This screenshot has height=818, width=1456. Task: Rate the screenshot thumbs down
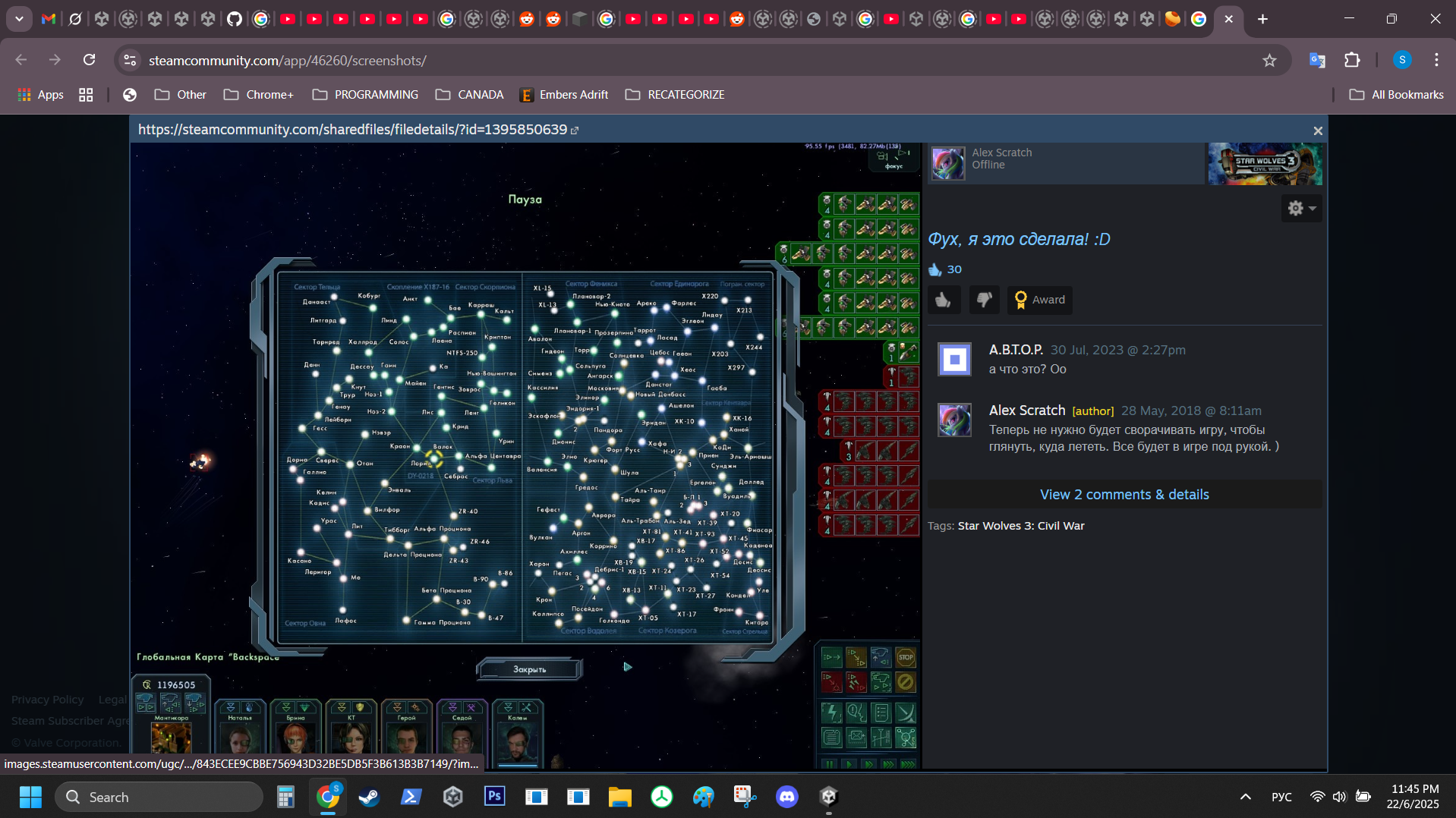(984, 300)
